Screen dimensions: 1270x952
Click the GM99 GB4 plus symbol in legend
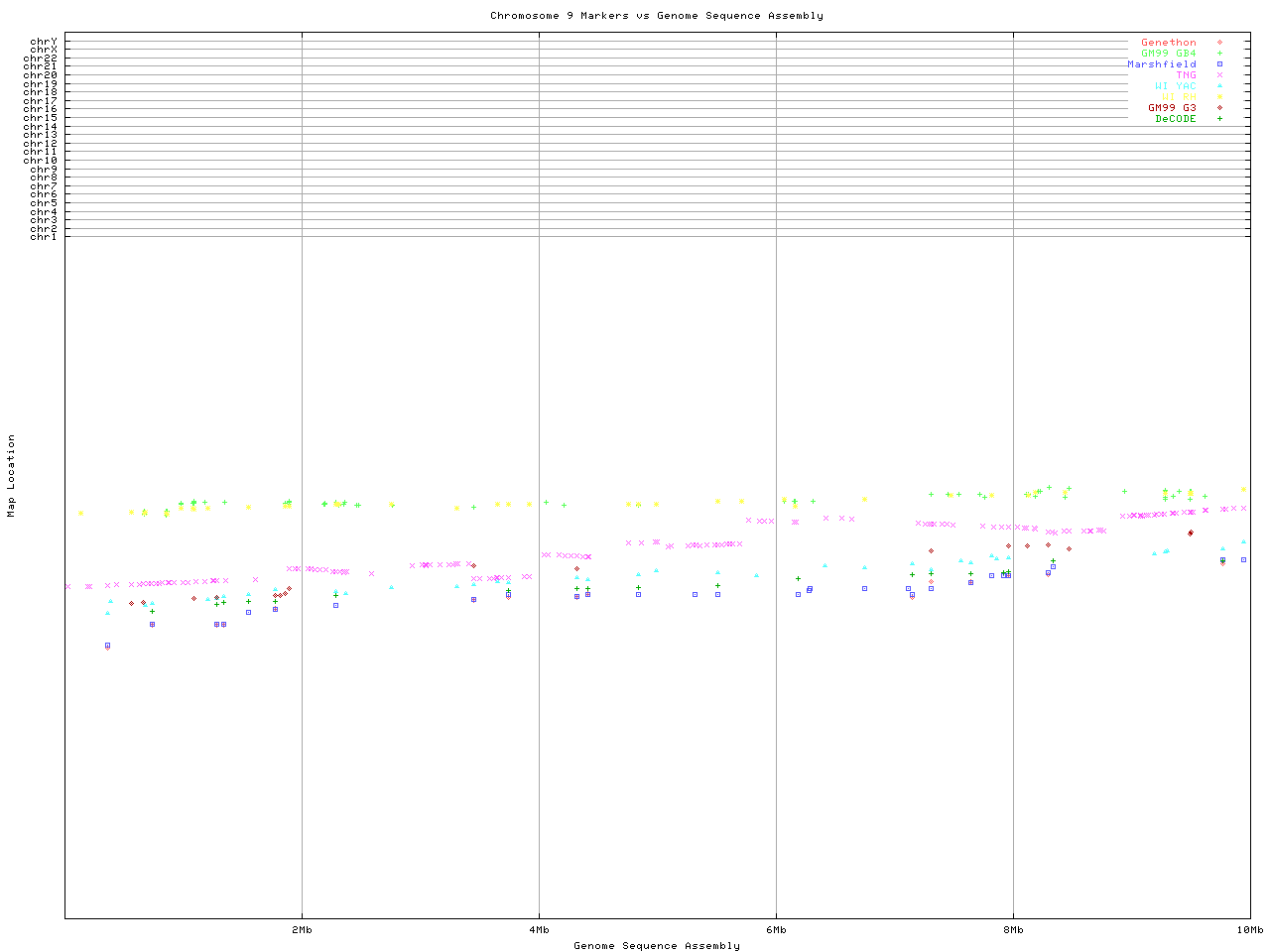click(x=1219, y=54)
